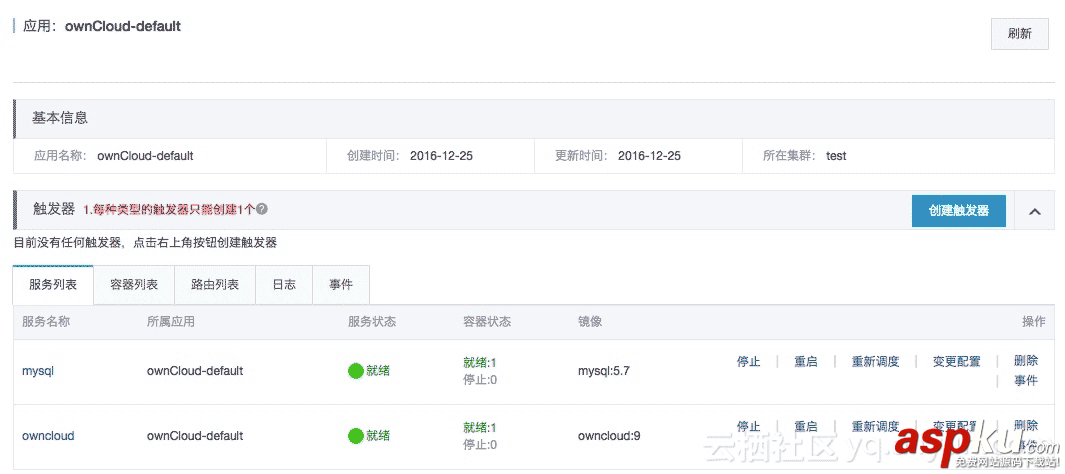This screenshot has height=474, width=1065.
Task: Click the green status dot for mysql
Action: click(x=355, y=371)
